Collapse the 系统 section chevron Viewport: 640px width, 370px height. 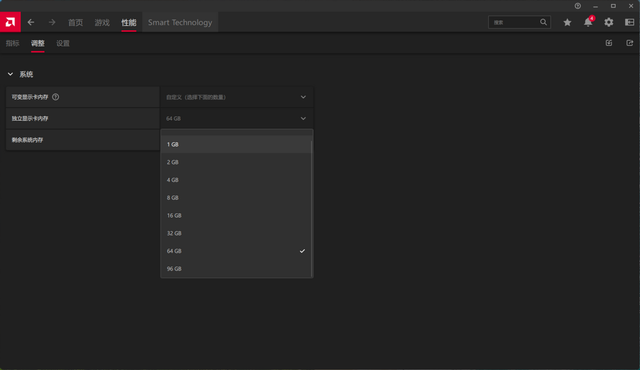(x=10, y=74)
